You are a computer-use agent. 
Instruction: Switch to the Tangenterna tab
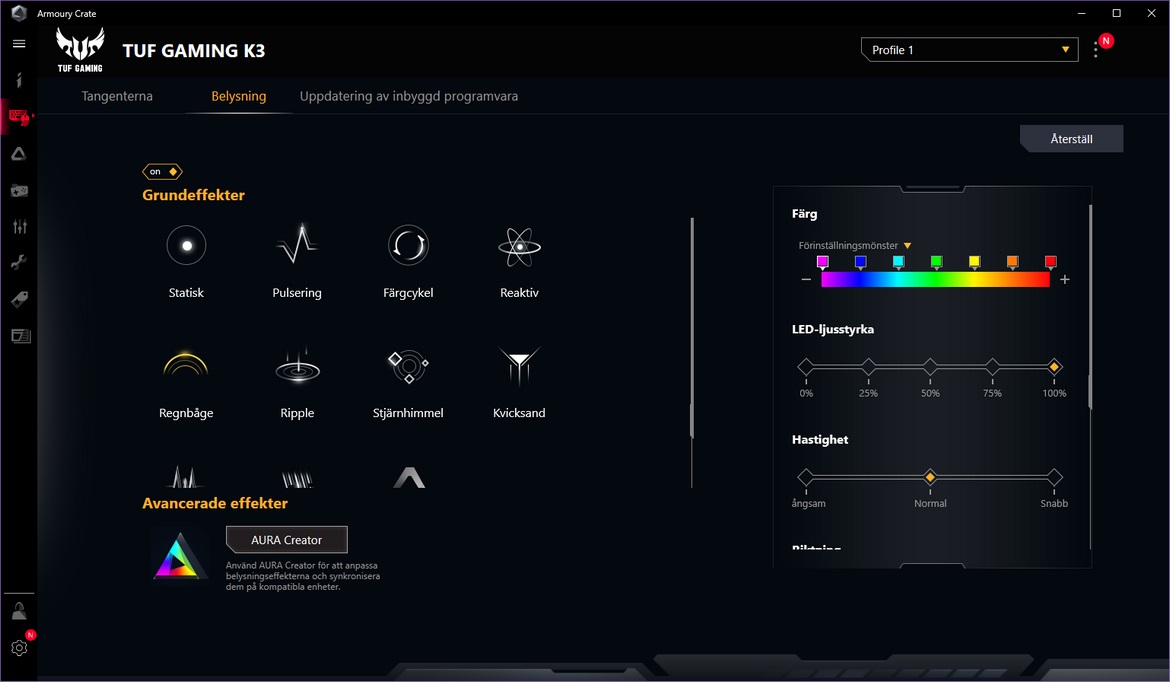tap(117, 96)
